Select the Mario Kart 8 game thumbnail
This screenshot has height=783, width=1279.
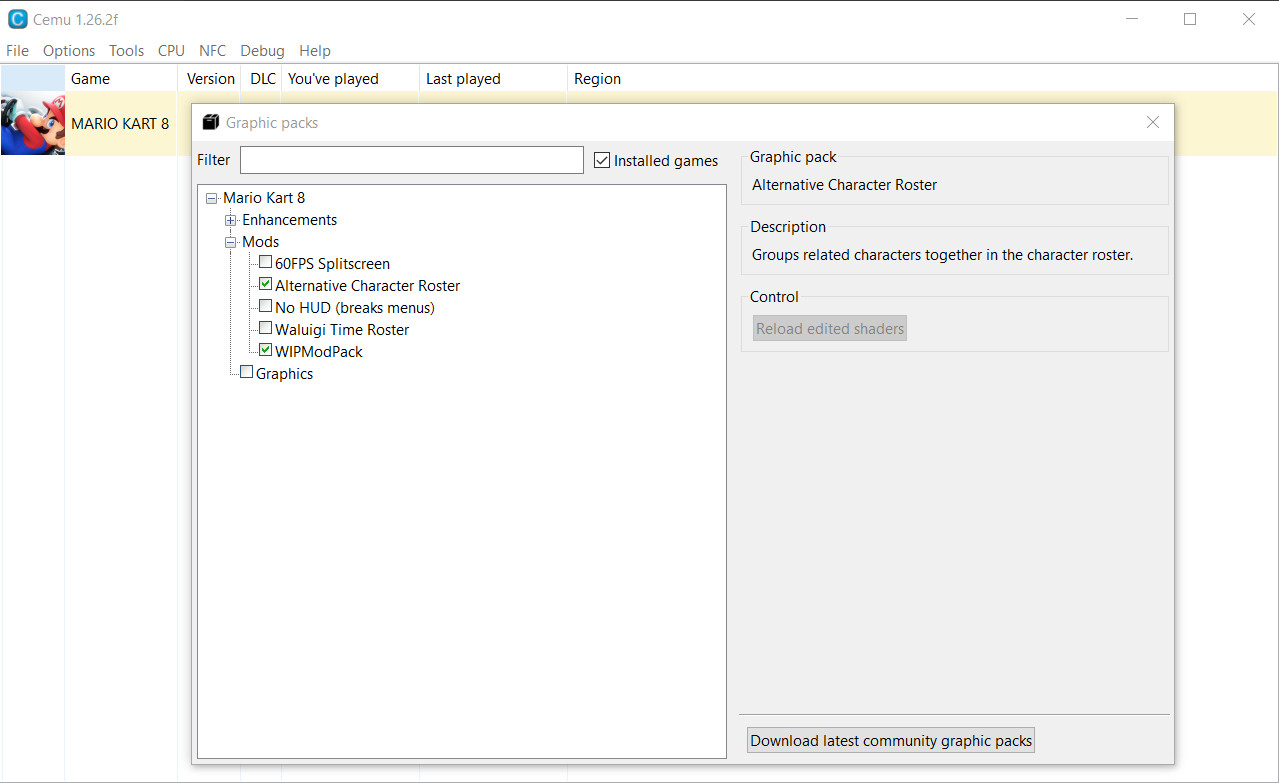(x=33, y=122)
